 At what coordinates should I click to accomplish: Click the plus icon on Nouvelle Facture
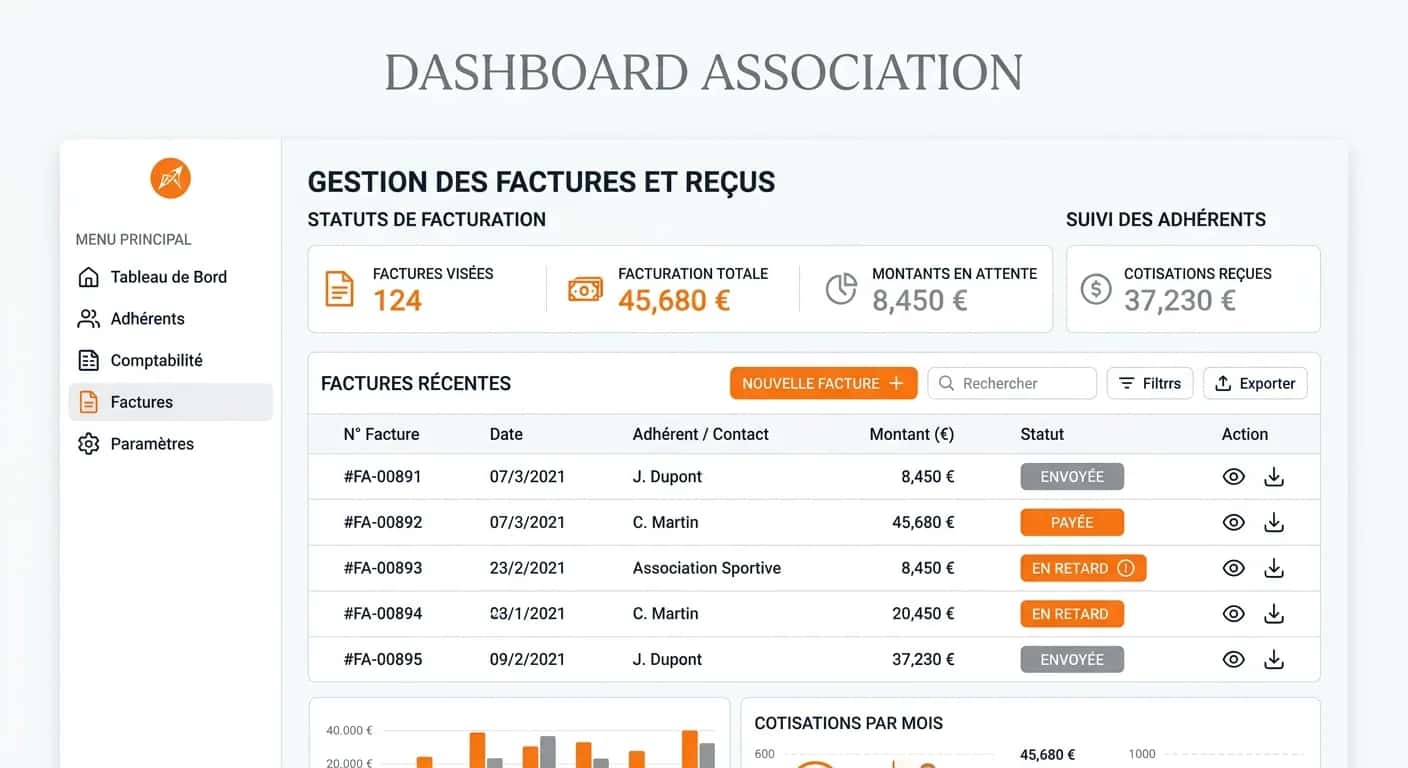coord(896,383)
